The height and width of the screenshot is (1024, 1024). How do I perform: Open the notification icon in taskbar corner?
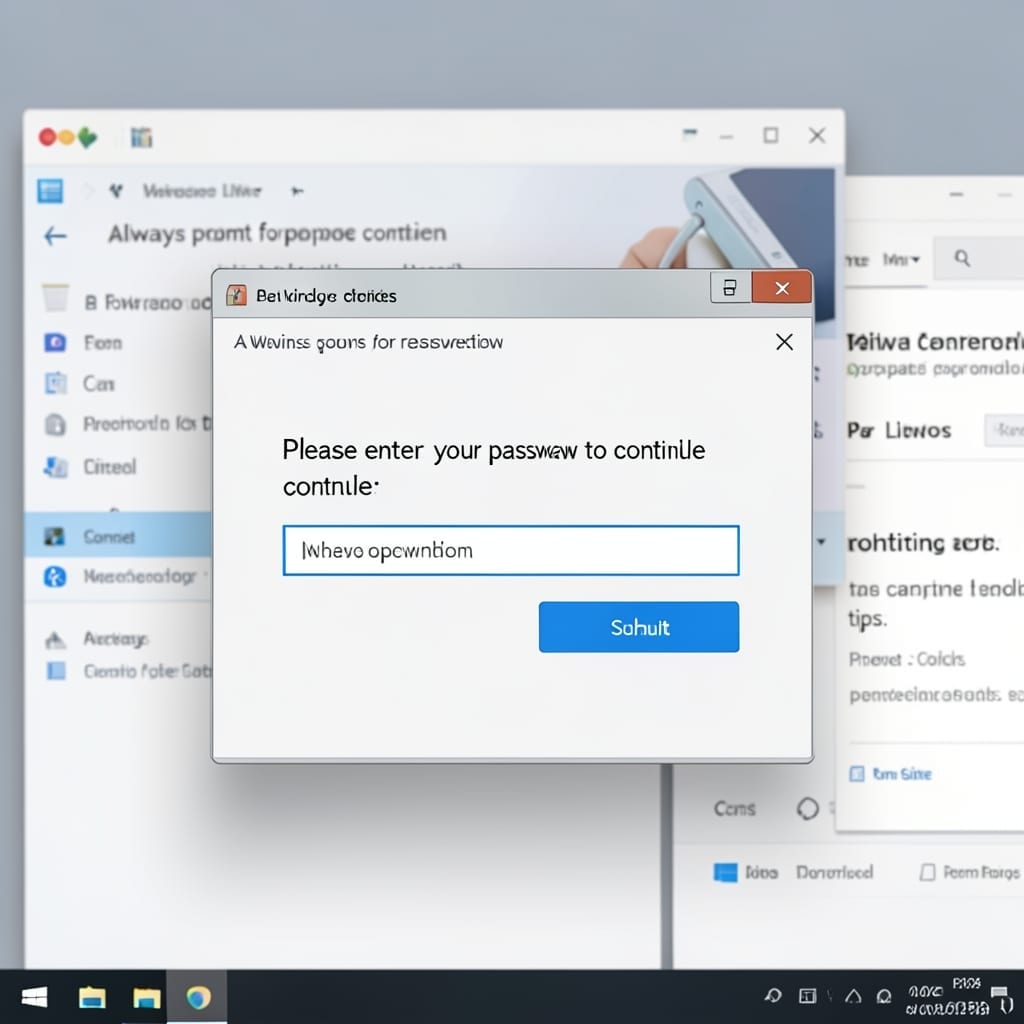pyautogui.click(x=1002, y=999)
